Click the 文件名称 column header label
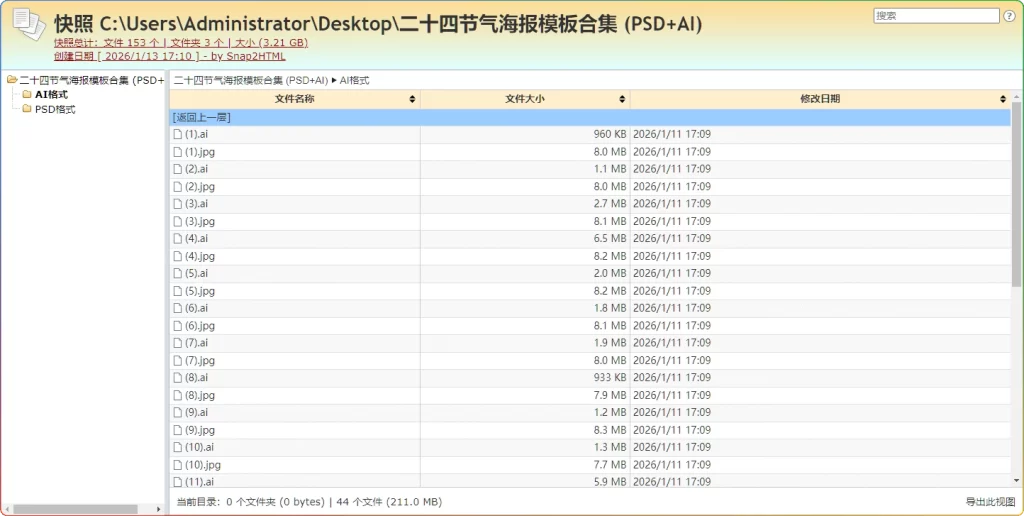The width and height of the screenshot is (1024, 516). tap(295, 99)
